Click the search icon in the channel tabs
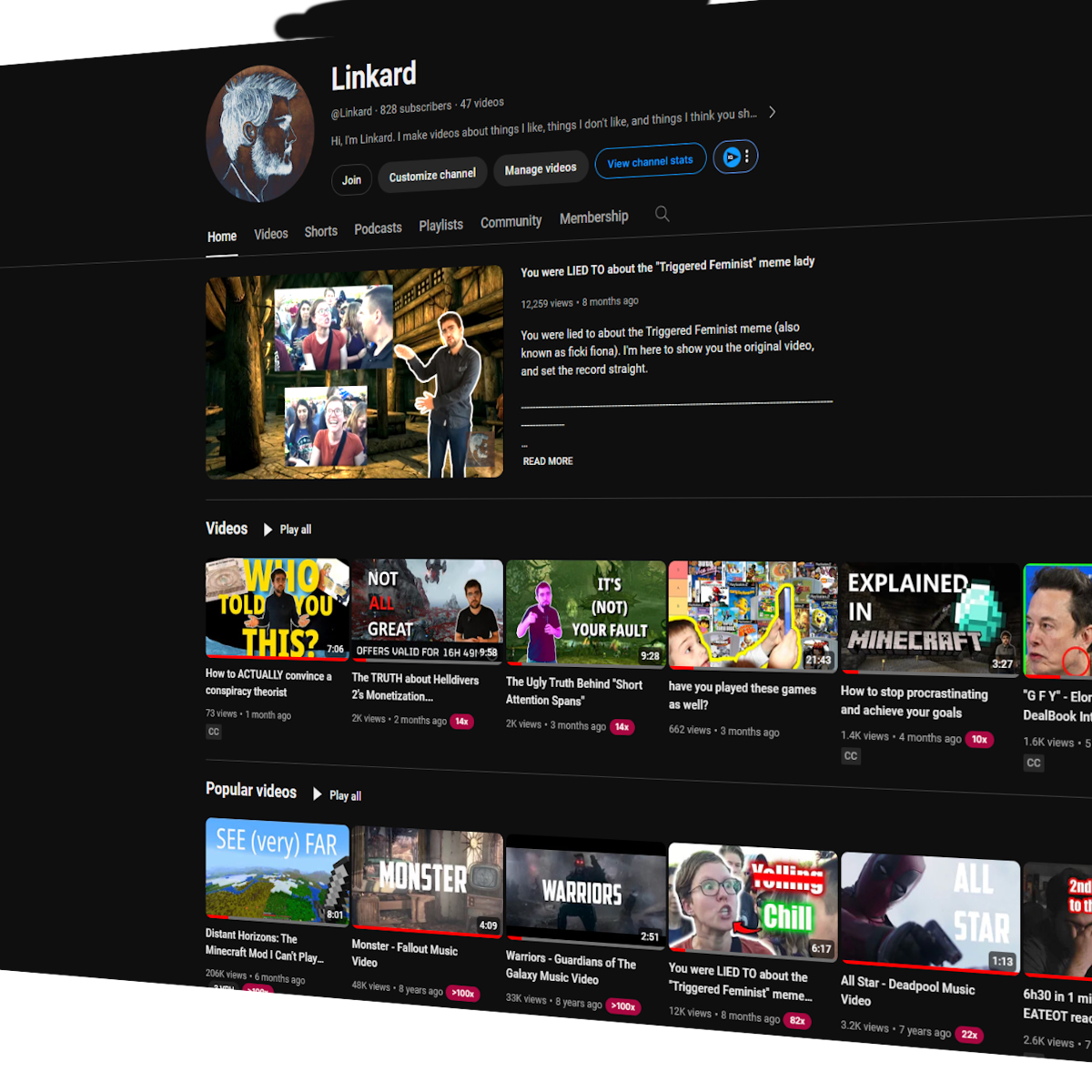Screen dimensions: 1092x1092 coord(662,214)
